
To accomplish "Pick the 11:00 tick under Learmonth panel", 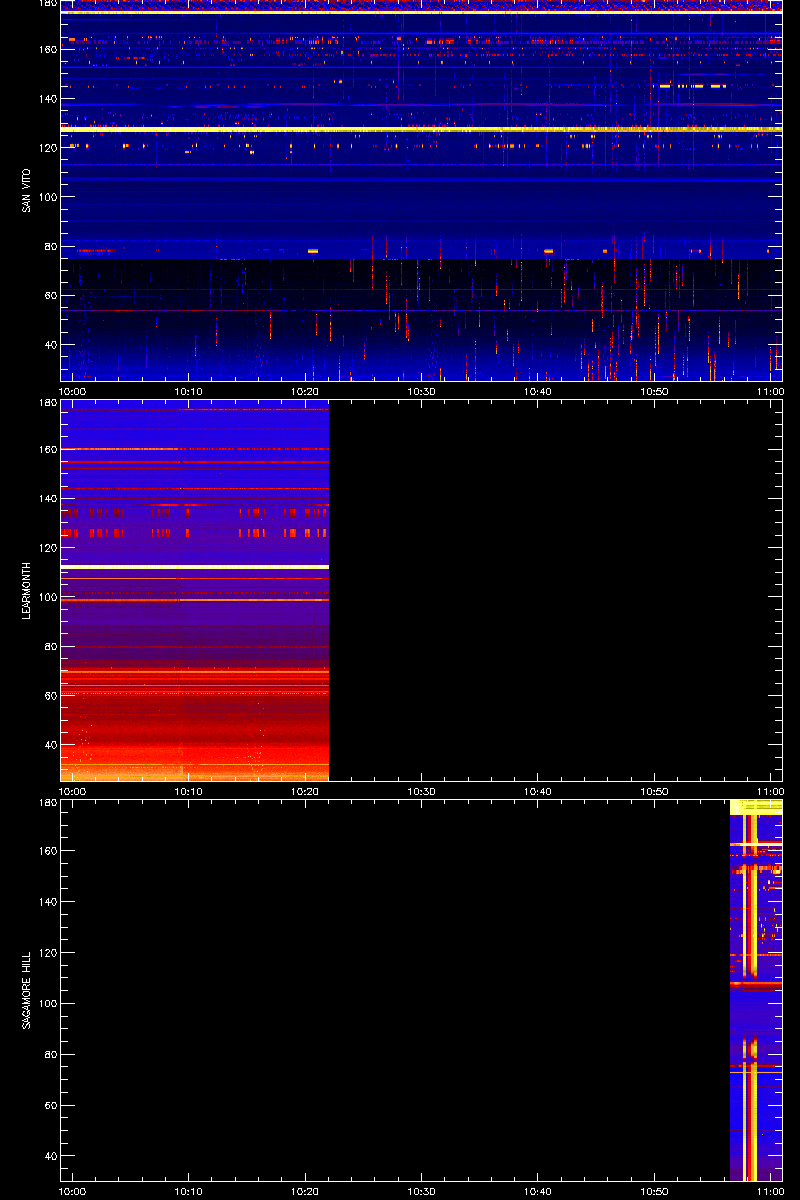I will [770, 791].
